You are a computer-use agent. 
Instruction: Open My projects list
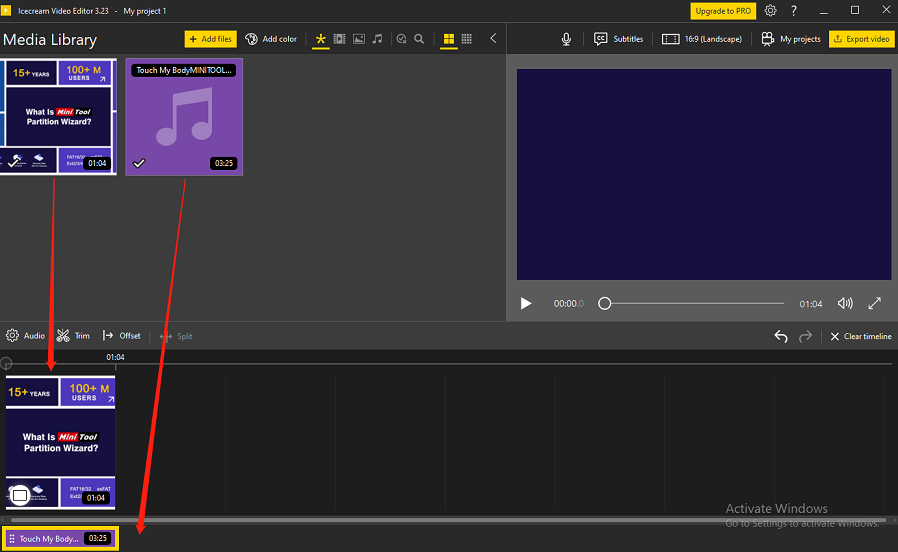pos(791,39)
